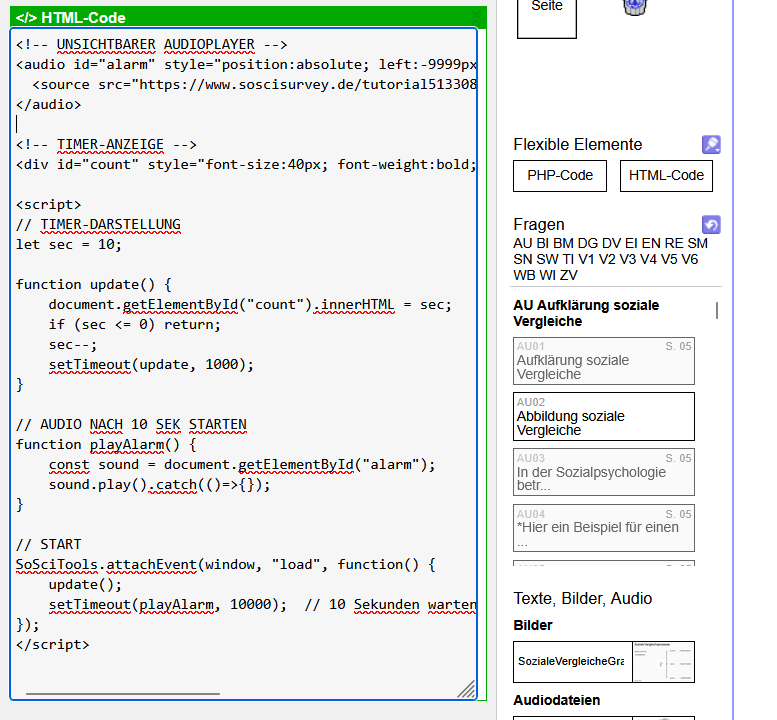This screenshot has height=720, width=777.
Task: Open the ZV question category
Action: 569,275
